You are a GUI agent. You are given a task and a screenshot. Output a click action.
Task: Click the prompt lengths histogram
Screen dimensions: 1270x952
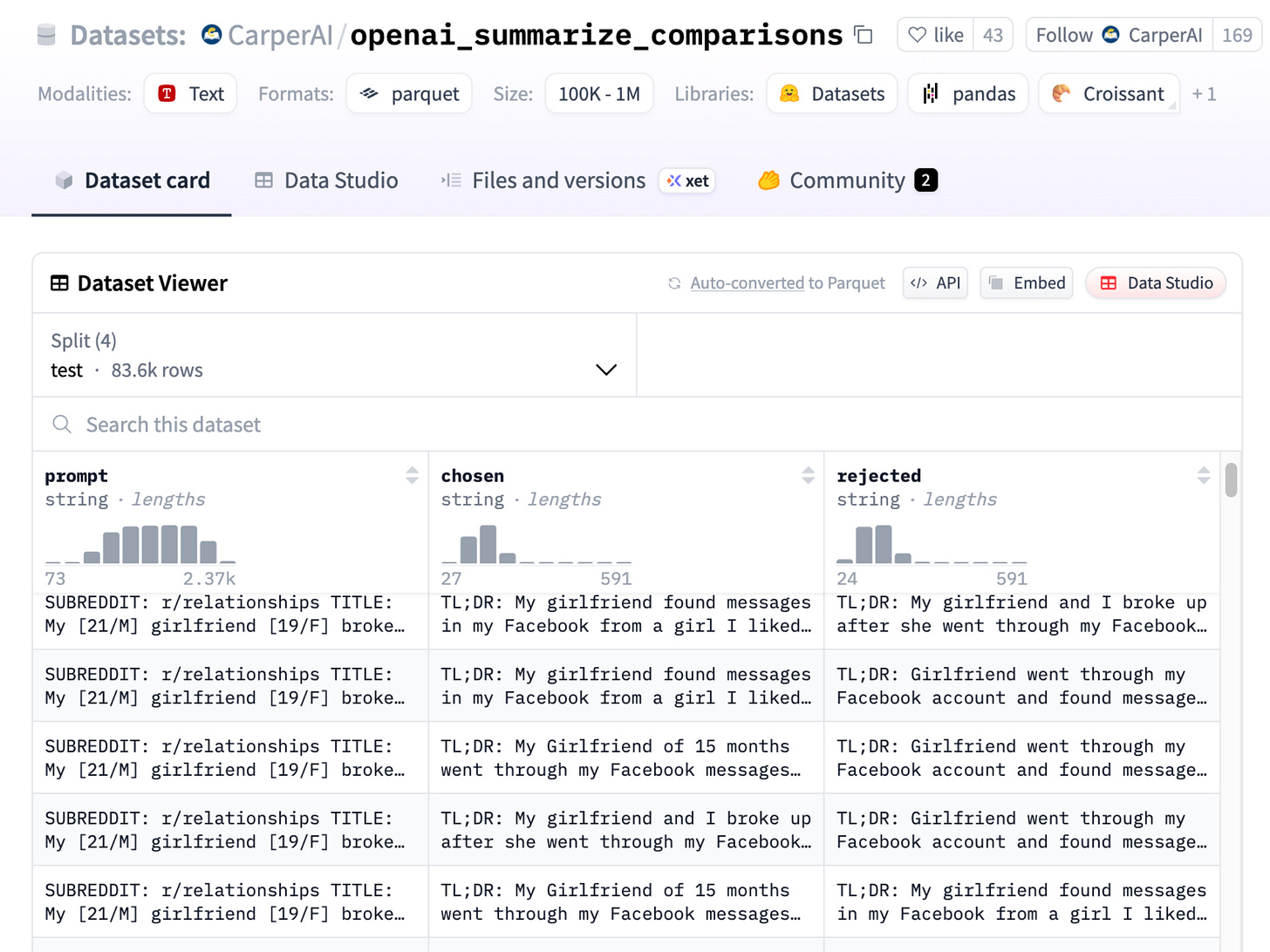coord(140,544)
